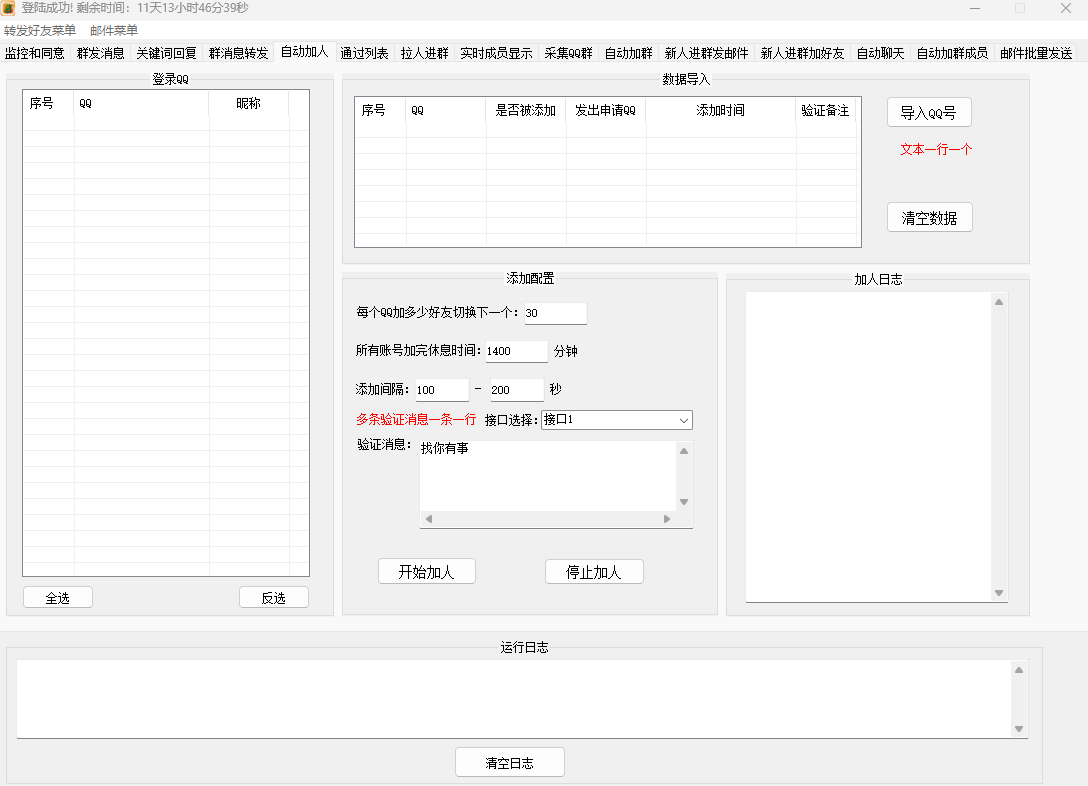
Task: Switch to 通过列表 mode
Action: pos(363,52)
